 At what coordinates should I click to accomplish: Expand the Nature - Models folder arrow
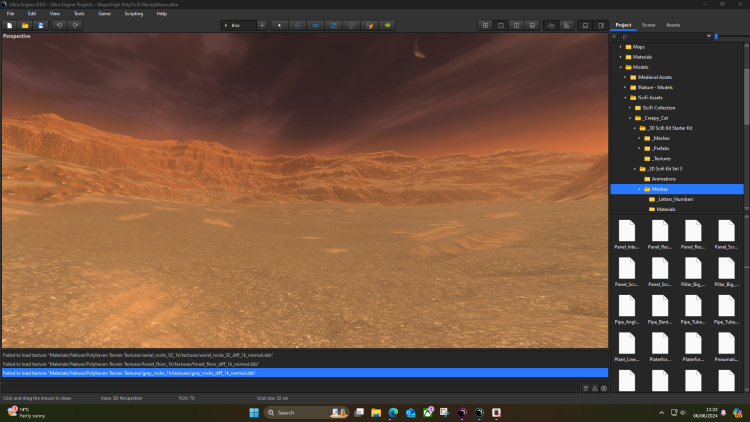point(625,88)
